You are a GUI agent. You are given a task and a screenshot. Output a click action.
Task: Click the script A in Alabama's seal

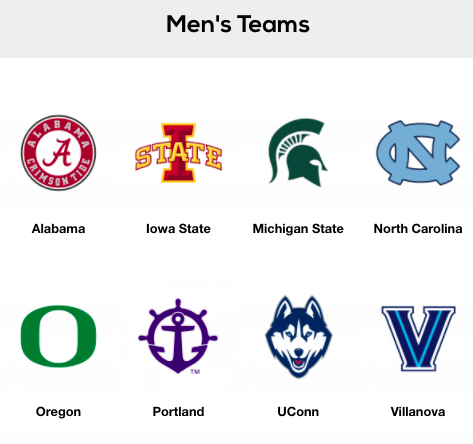click(59, 152)
